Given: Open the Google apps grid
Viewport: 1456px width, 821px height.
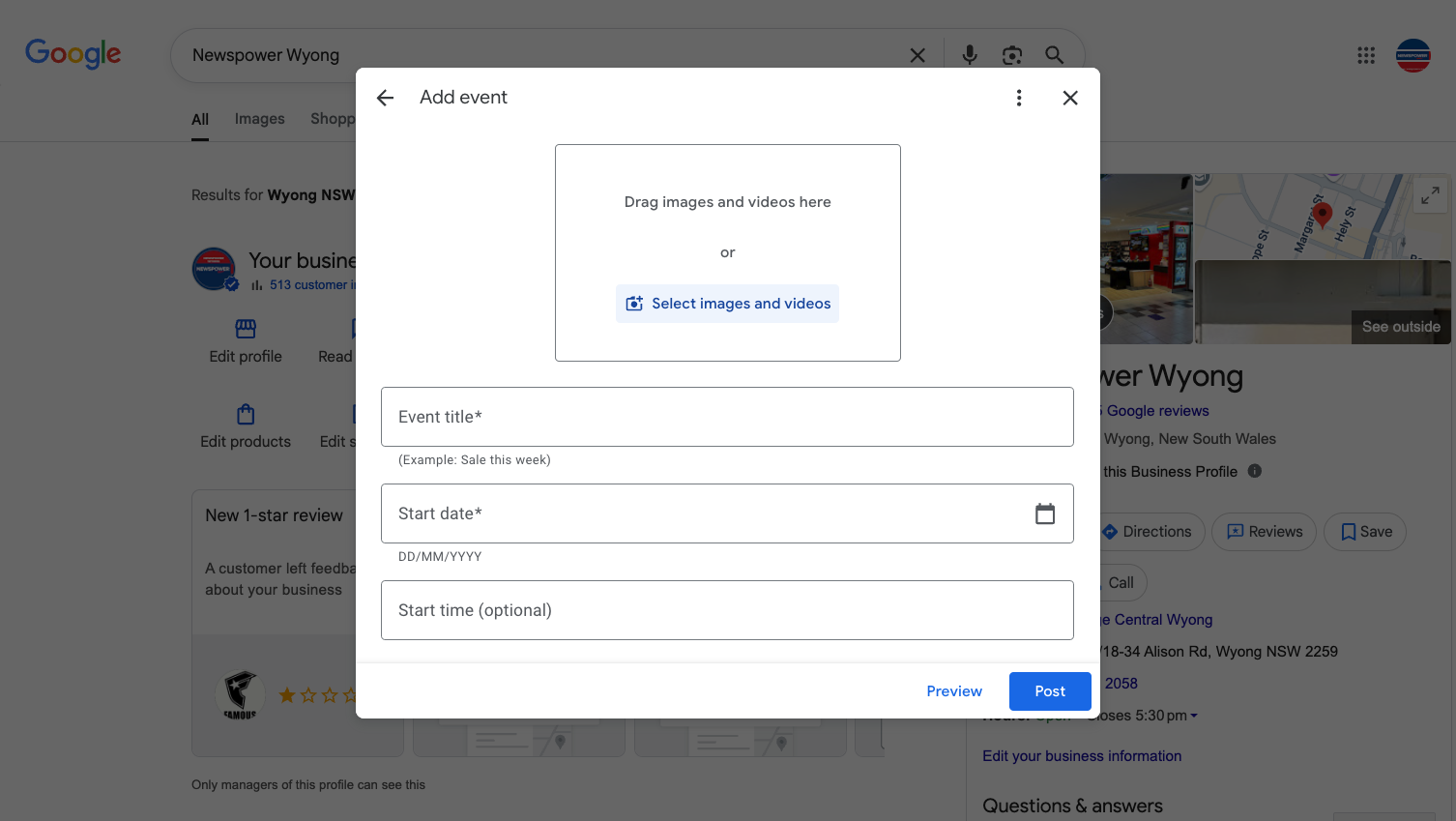Looking at the screenshot, I should (x=1366, y=56).
